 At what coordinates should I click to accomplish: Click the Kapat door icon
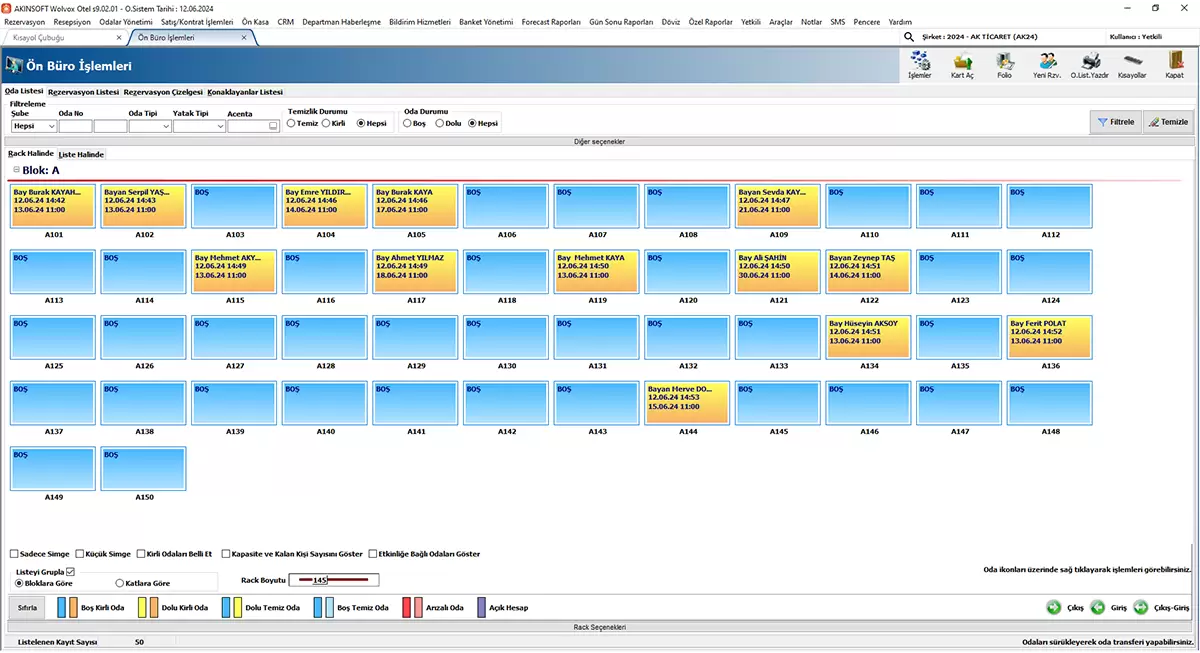[1174, 62]
